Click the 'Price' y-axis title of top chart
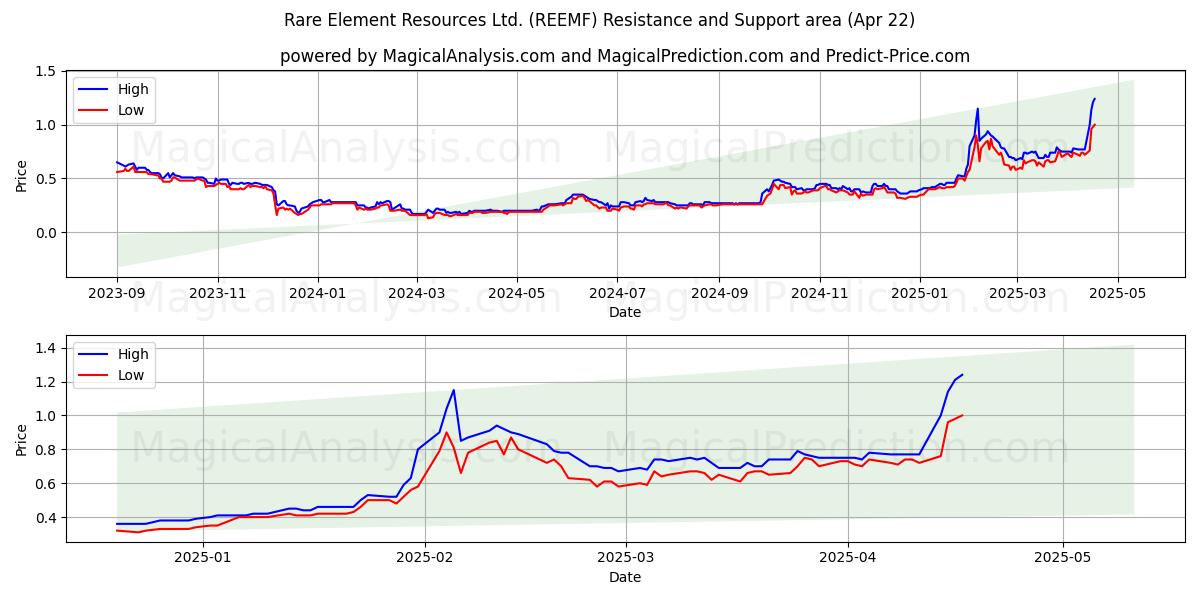This screenshot has height=600, width=1200. [22, 175]
